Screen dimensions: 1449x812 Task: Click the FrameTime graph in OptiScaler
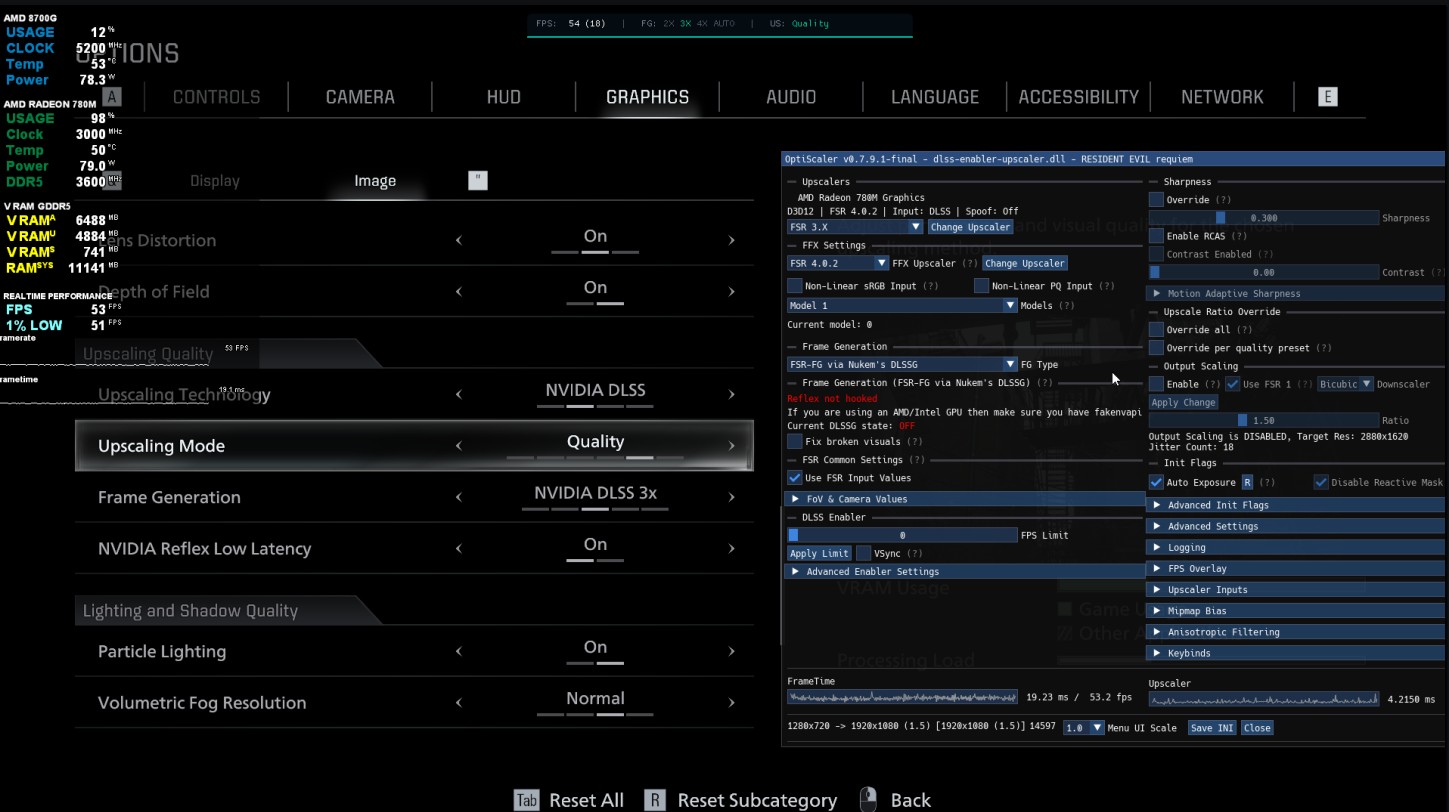click(902, 697)
